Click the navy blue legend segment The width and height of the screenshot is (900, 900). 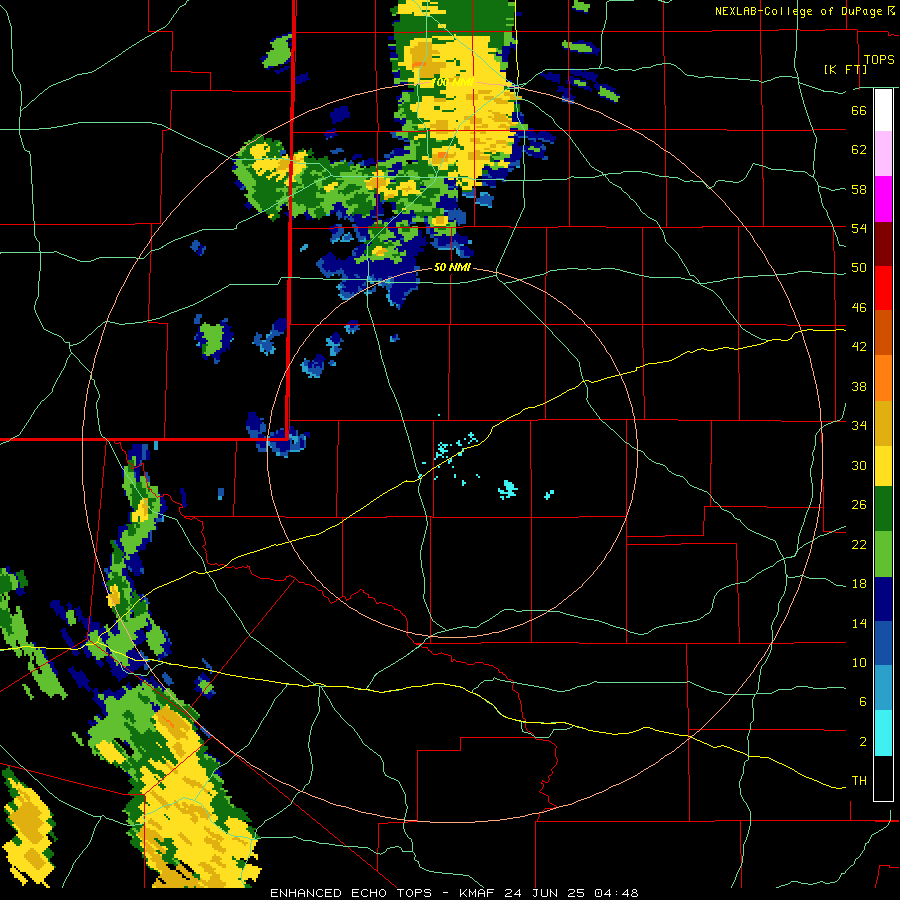pyautogui.click(x=883, y=599)
